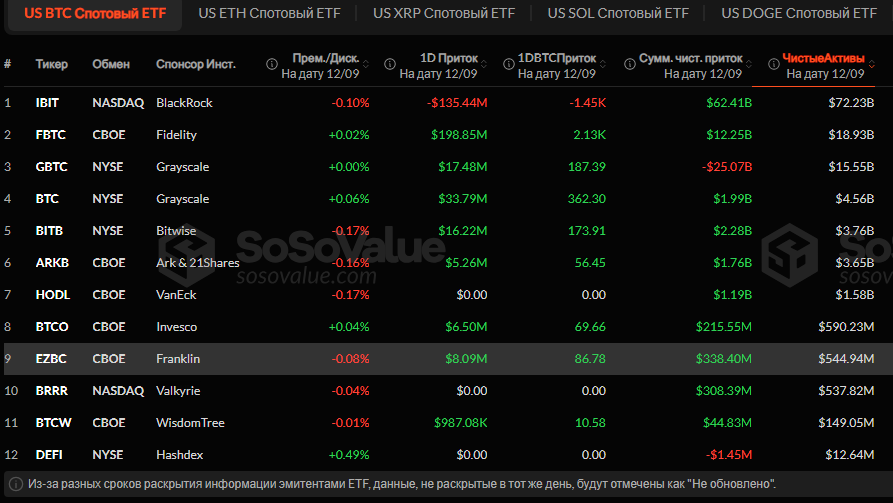Click the info icon in the footer note
The height and width of the screenshot is (503, 893).
[15, 483]
